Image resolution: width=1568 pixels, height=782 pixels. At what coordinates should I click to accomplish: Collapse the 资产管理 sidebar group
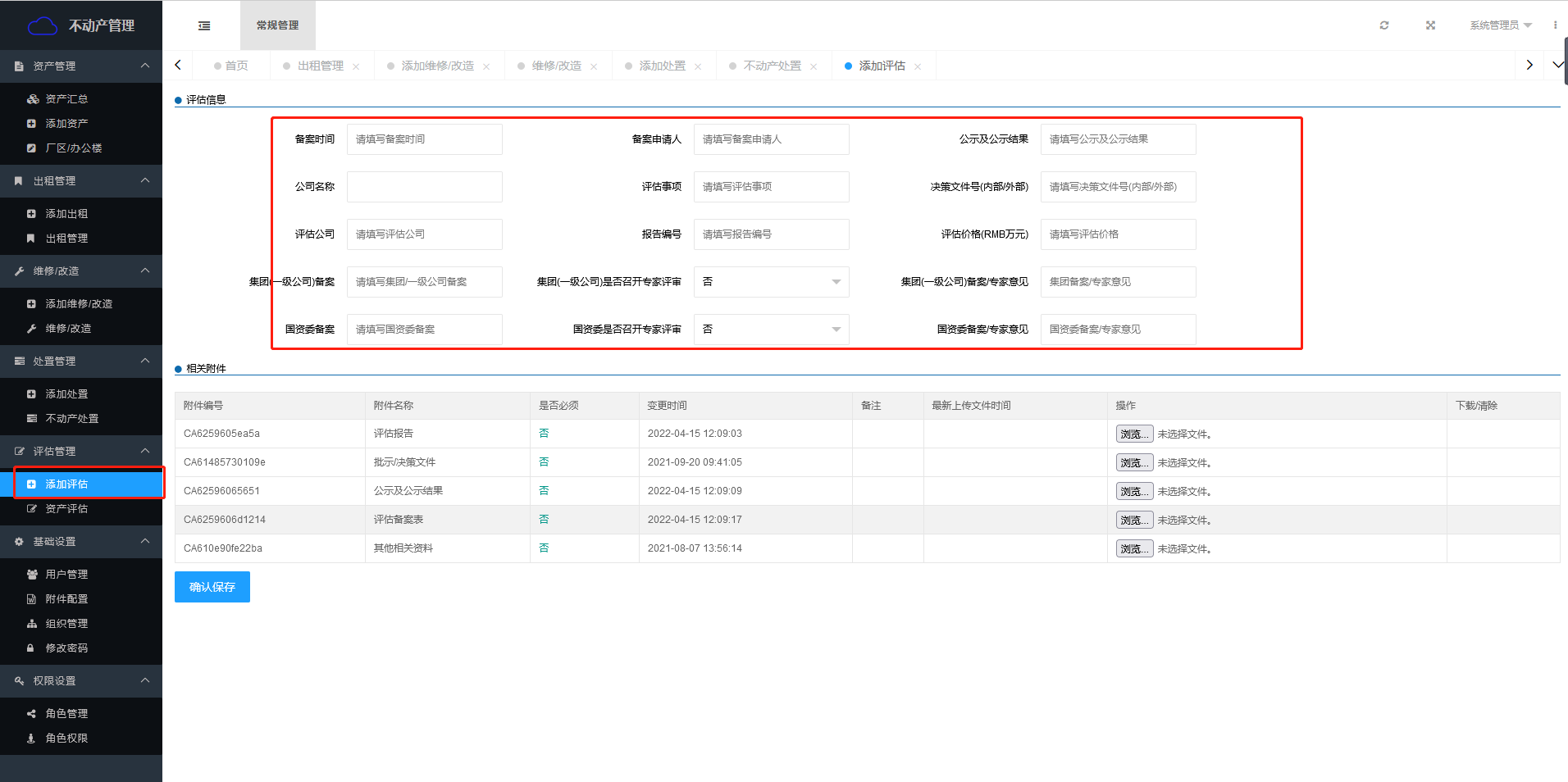click(x=81, y=66)
